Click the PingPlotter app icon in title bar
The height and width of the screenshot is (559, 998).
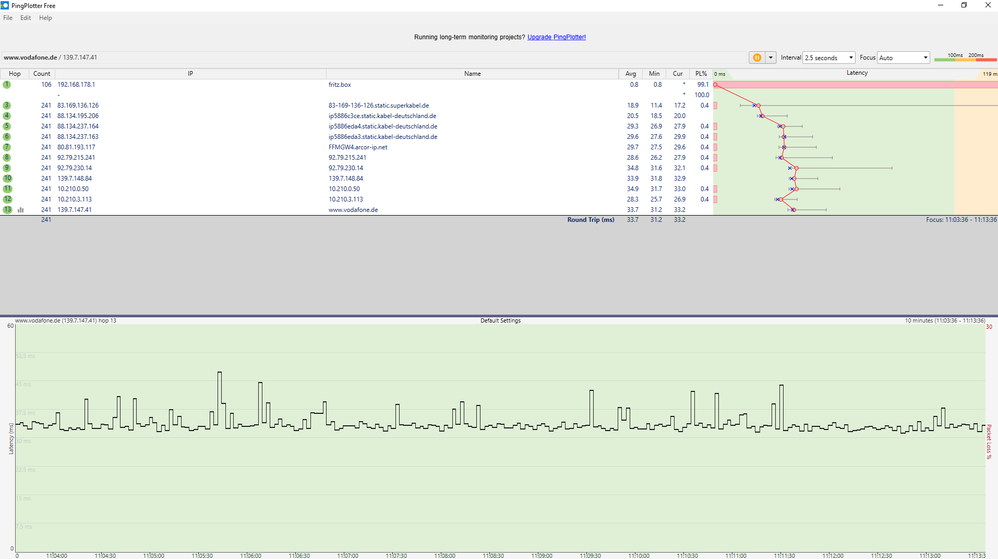tap(5, 5)
